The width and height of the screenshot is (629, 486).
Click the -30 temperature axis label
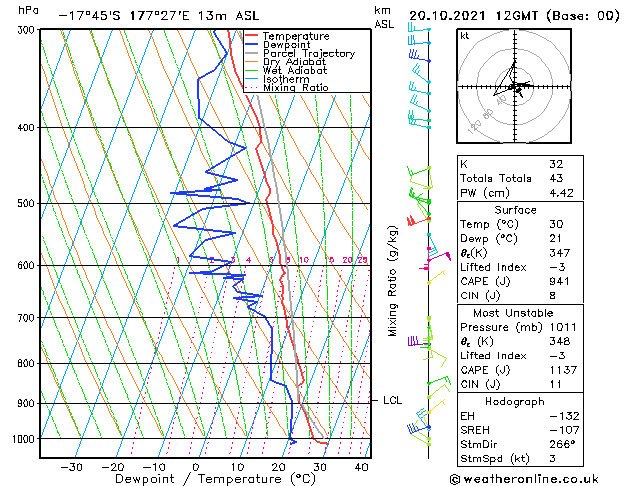pos(71,467)
